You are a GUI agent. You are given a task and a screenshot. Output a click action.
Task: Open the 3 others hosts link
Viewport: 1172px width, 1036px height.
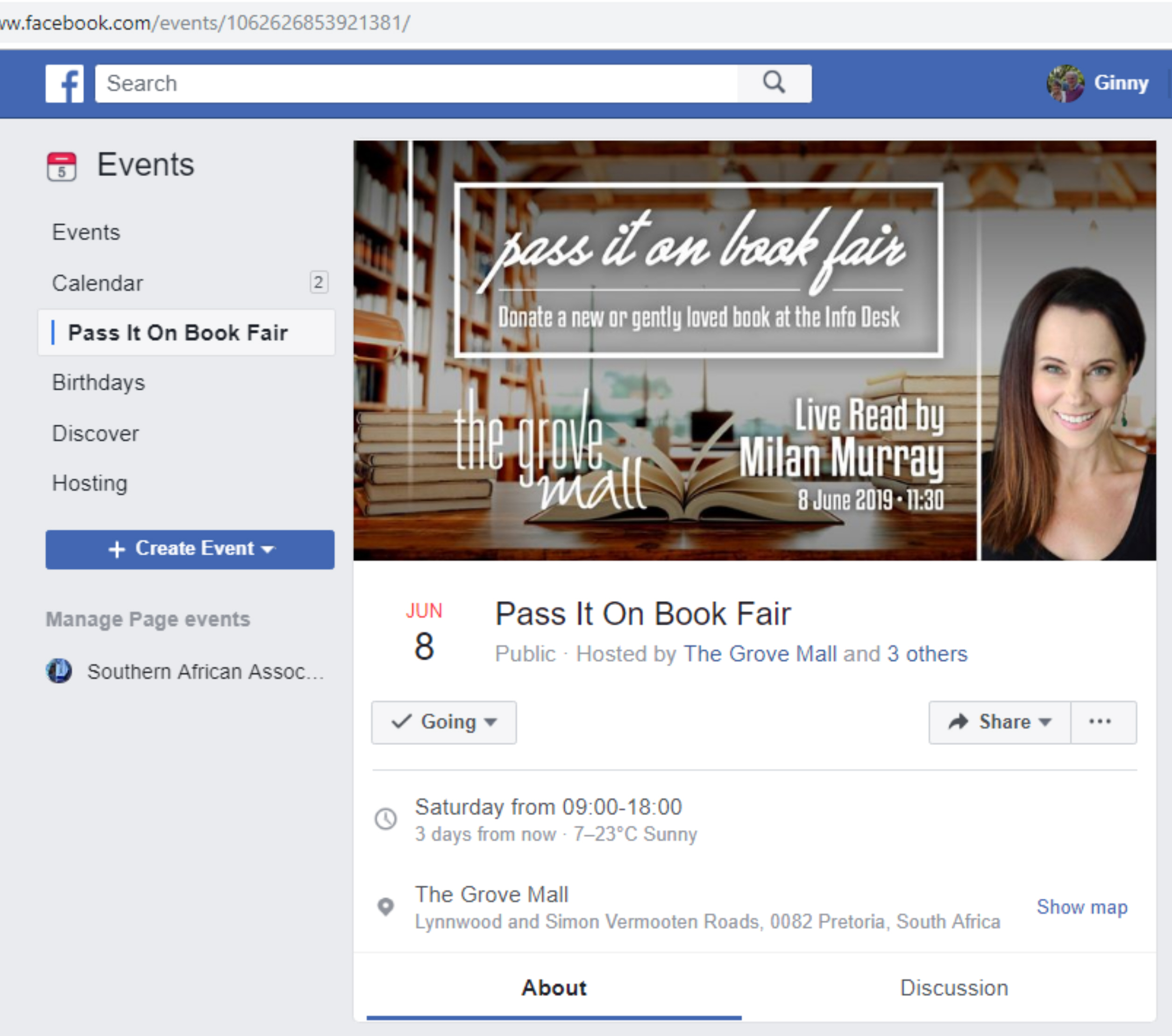point(927,653)
